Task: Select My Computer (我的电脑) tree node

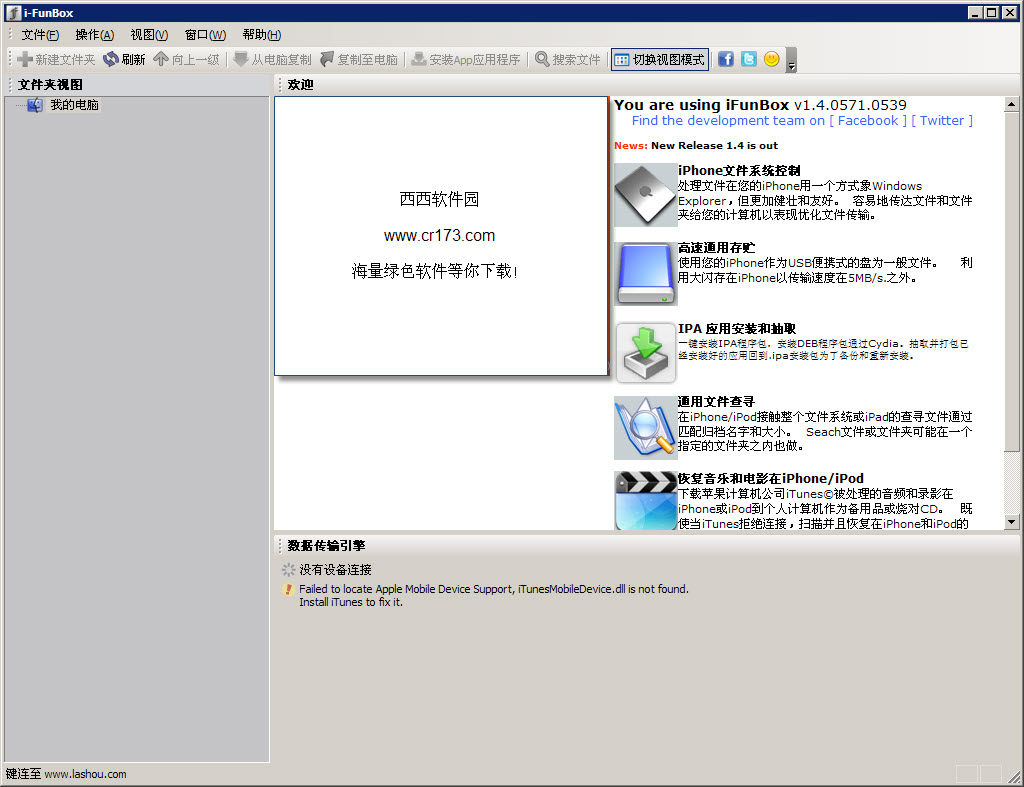Action: point(74,105)
